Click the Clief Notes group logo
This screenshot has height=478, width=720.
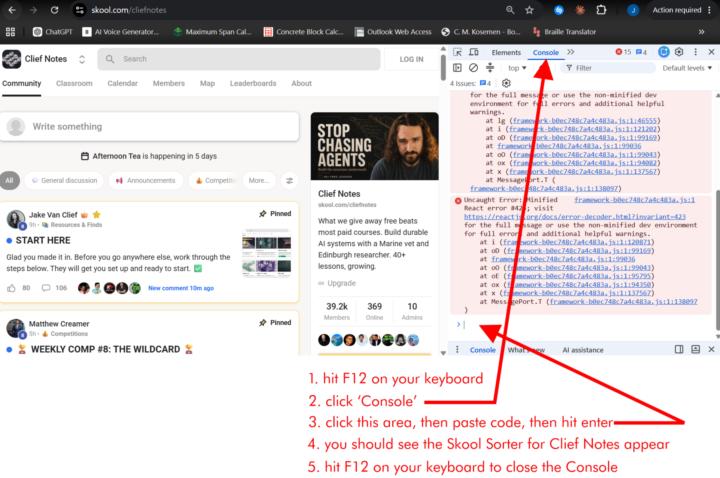[x=11, y=59]
